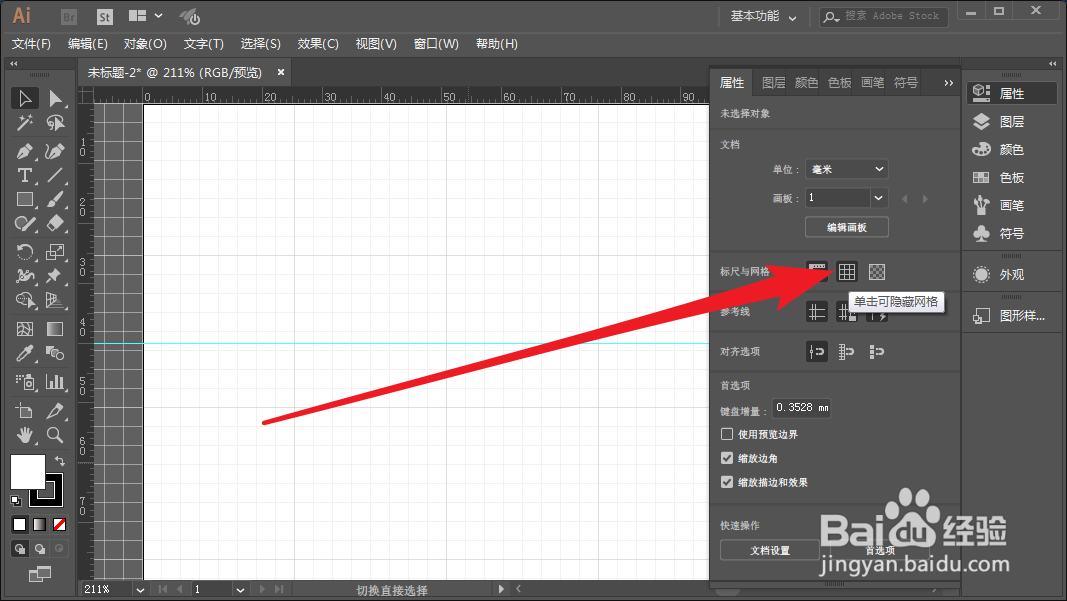Activate the Slice tool
1067x601 pixels.
[55, 410]
